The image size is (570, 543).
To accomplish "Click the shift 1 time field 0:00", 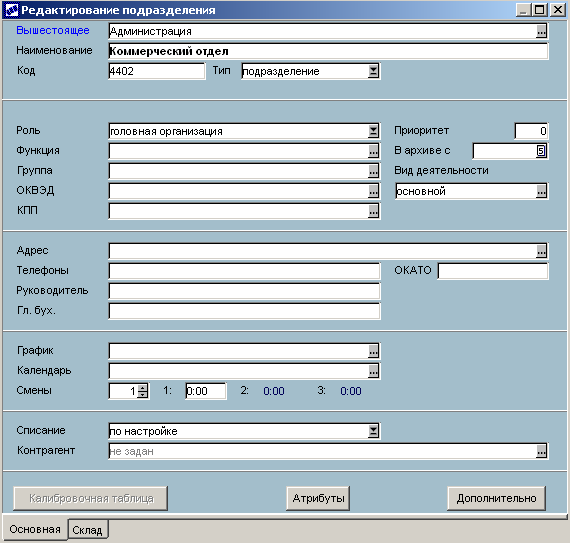I will point(206,391).
